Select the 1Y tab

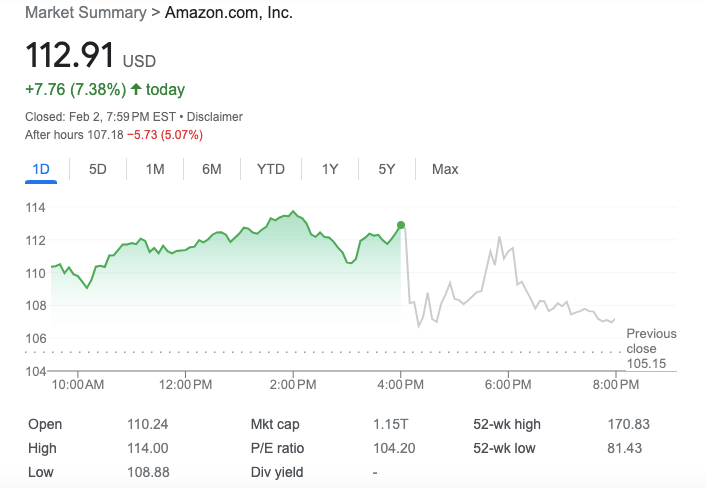tap(330, 169)
